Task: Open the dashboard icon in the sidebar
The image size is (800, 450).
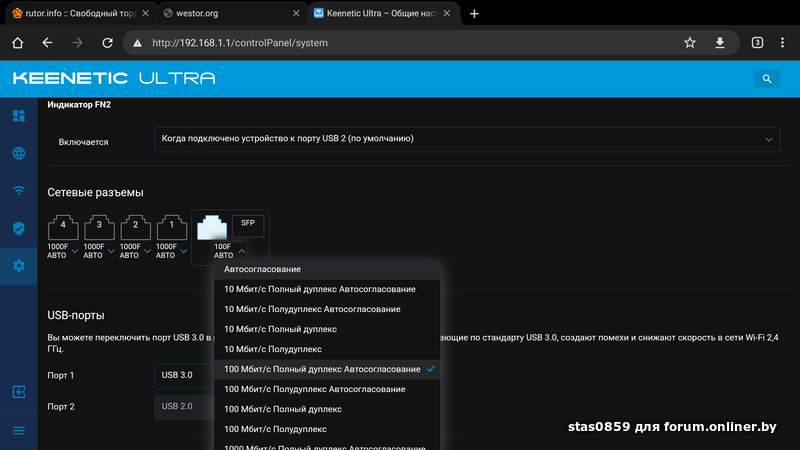Action: (x=18, y=116)
